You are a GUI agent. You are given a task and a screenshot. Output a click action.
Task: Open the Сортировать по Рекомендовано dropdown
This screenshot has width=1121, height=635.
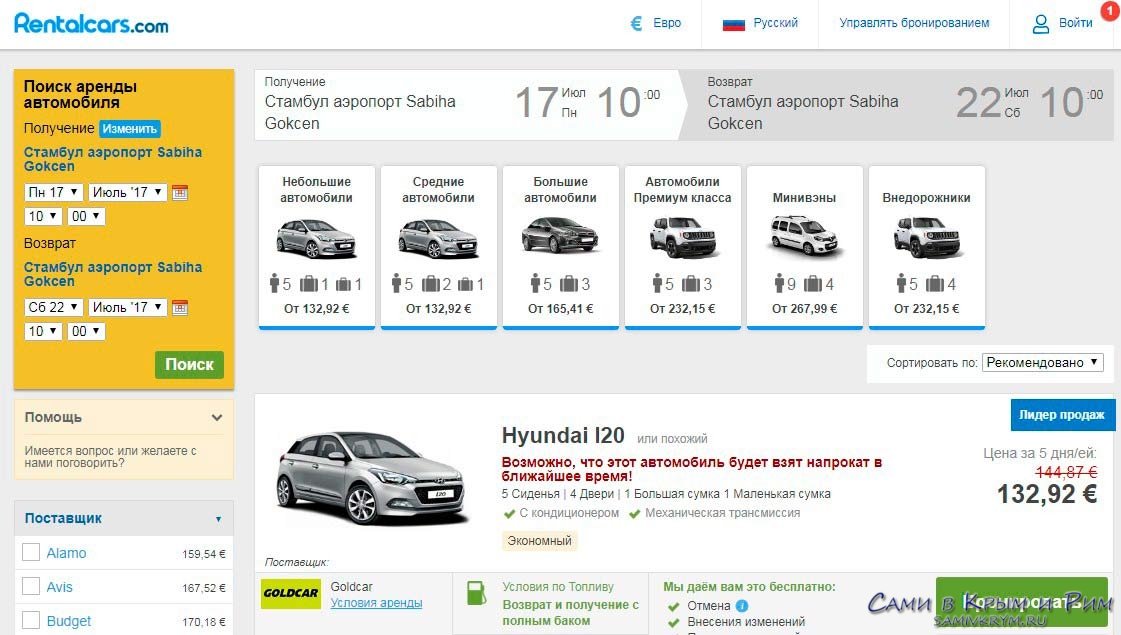point(1042,363)
